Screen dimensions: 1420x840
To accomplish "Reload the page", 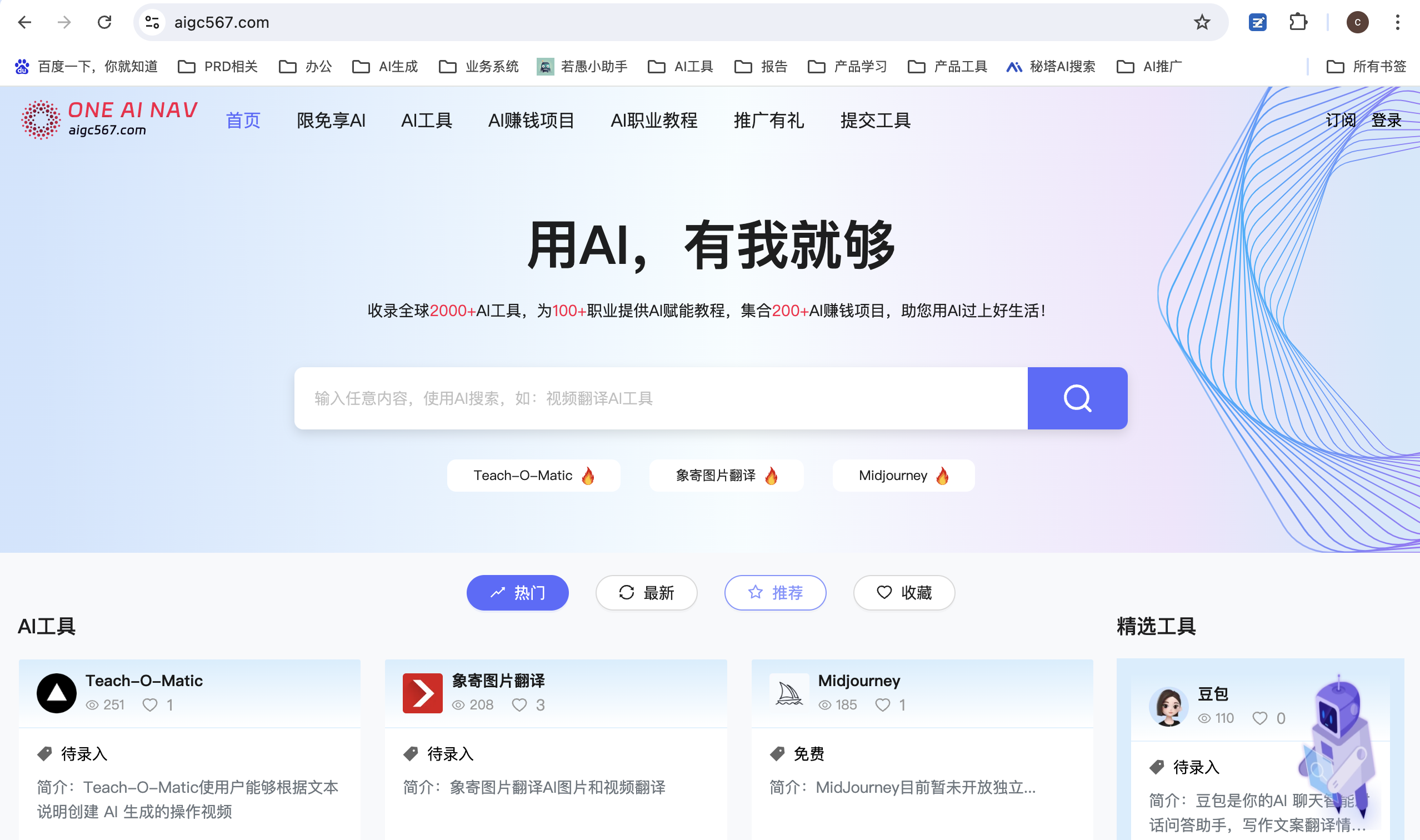I will tap(104, 23).
